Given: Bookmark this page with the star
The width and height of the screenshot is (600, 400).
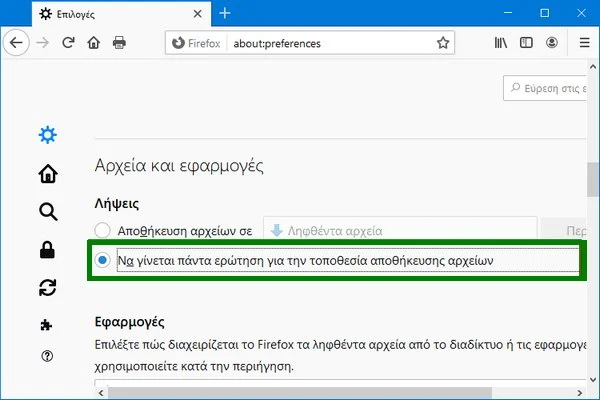Looking at the screenshot, I should pyautogui.click(x=443, y=43).
